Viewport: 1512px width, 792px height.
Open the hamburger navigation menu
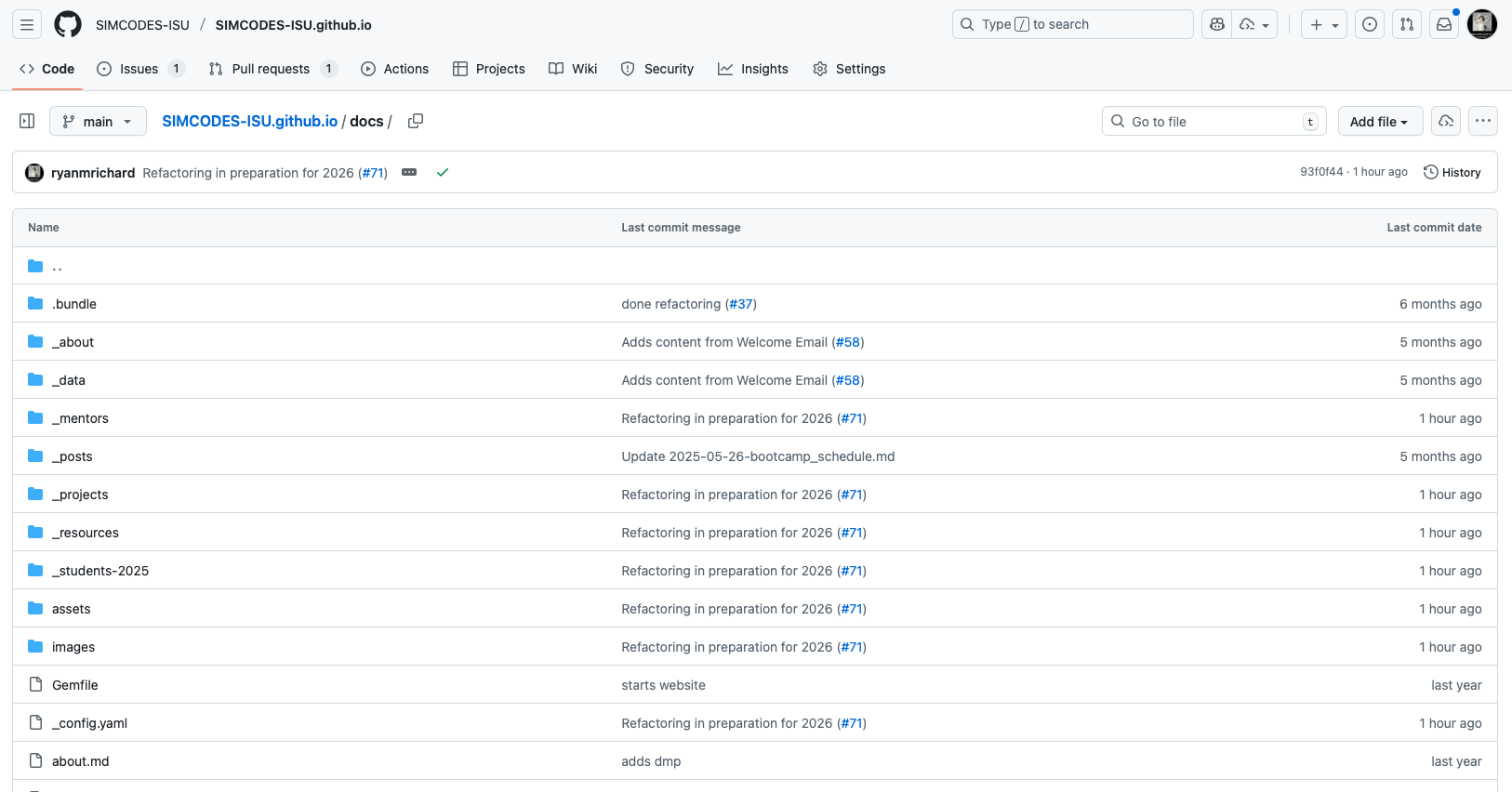[27, 24]
